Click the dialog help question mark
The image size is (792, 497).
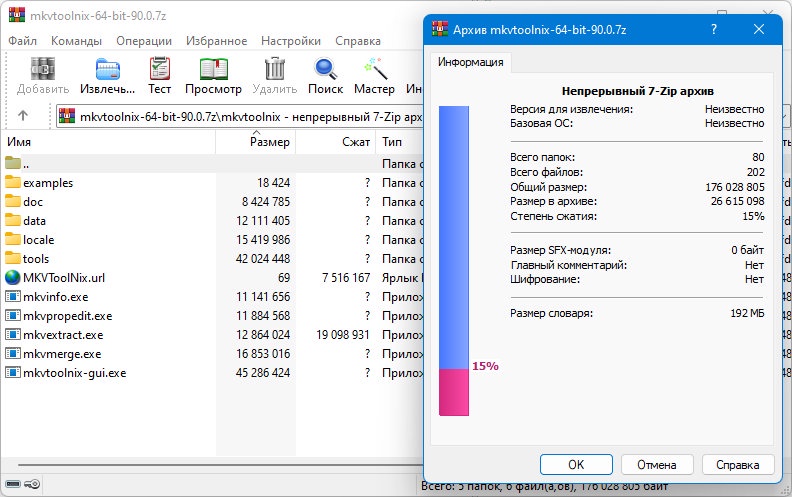coord(714,29)
